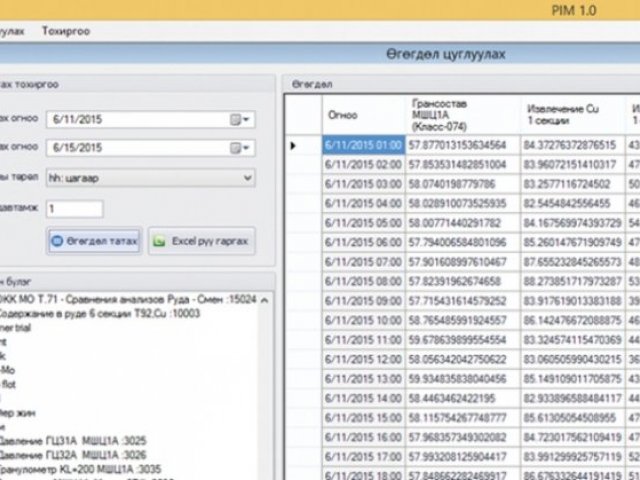Select cell value 83.2577116724502
Screen dimensions: 640x480
[x=573, y=184]
